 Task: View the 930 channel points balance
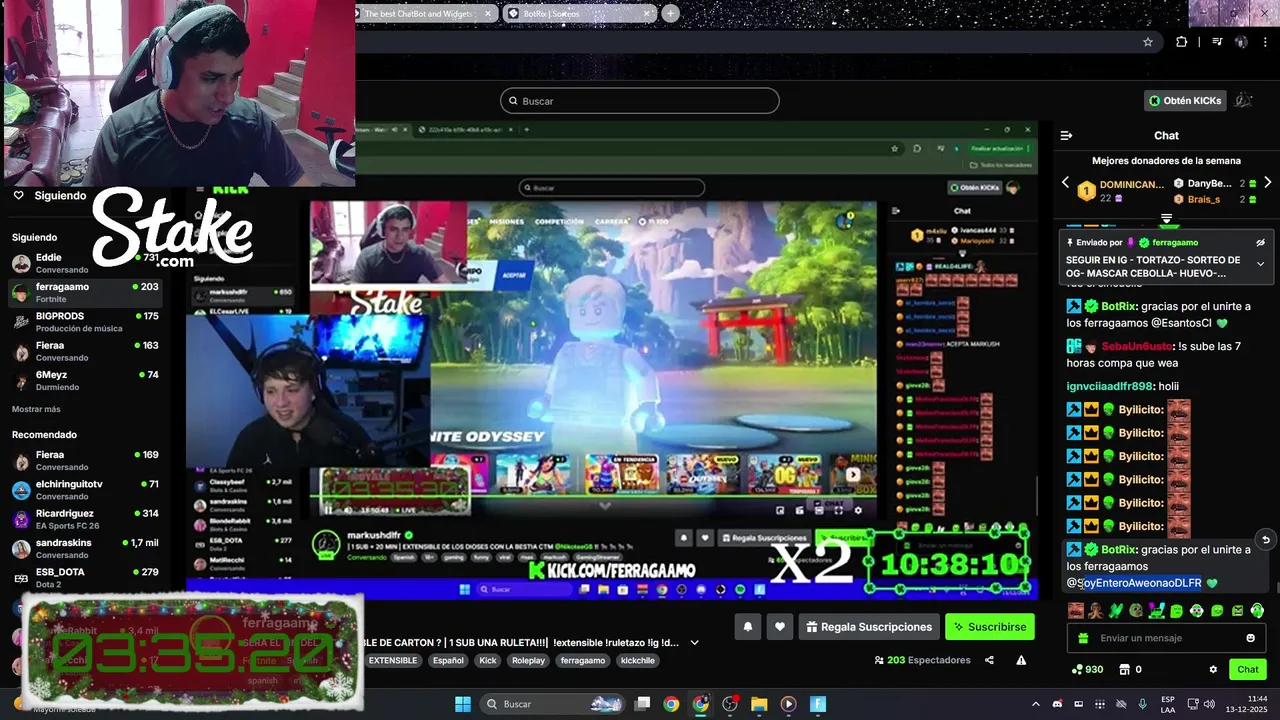coord(1087,669)
